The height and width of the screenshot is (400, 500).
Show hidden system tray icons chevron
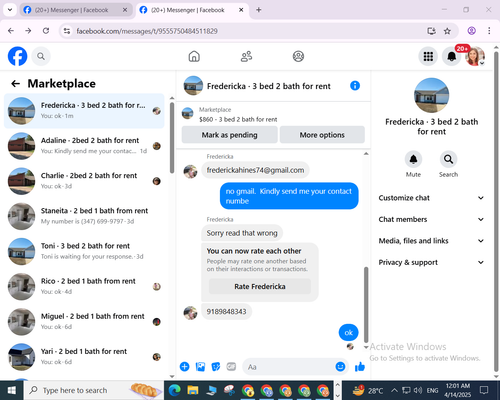coord(394,390)
